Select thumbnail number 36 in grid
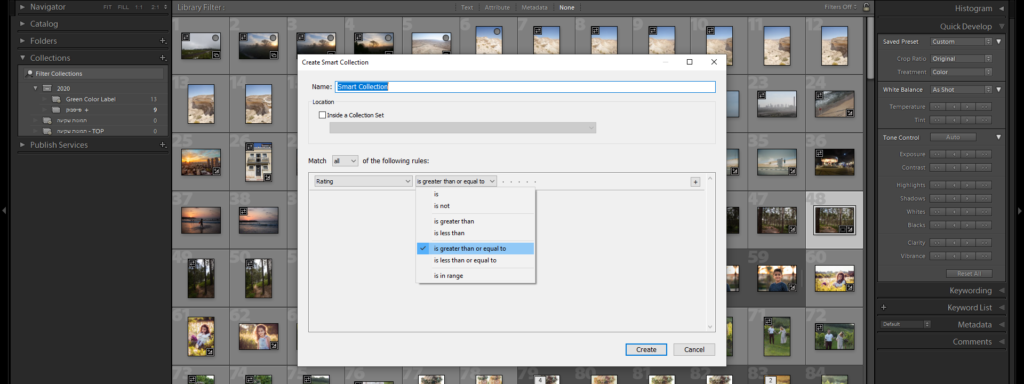Screen dimensions: 1024x384 835,161
